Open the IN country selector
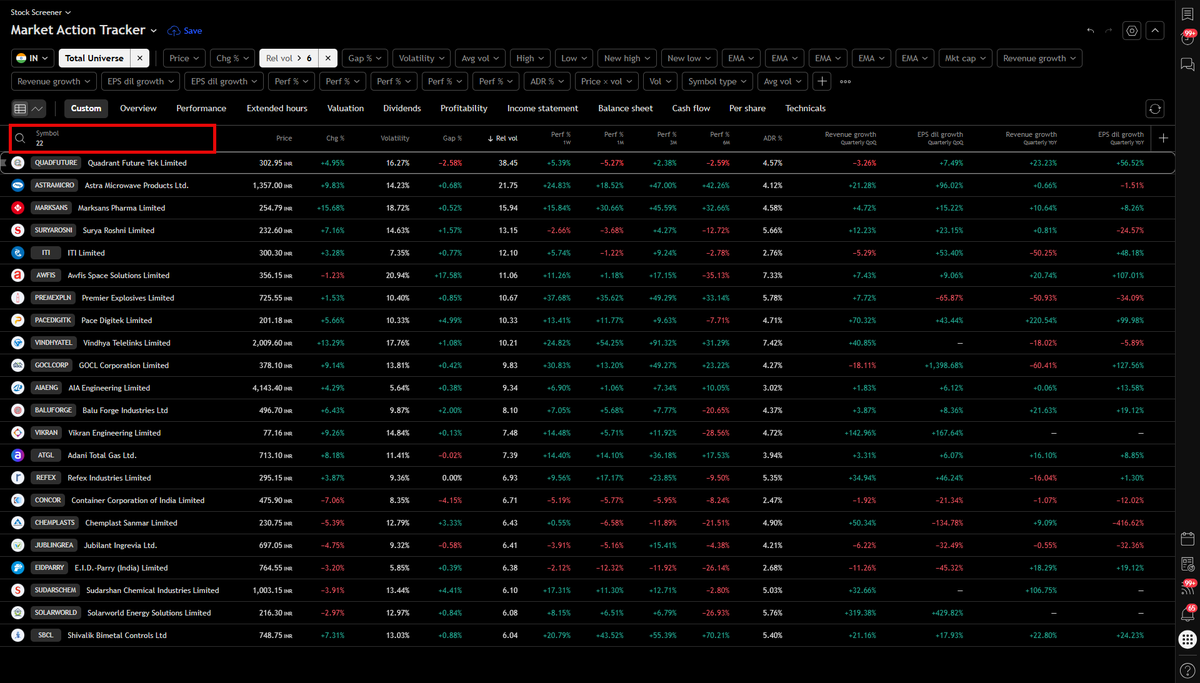The image size is (1200, 683). click(32, 58)
